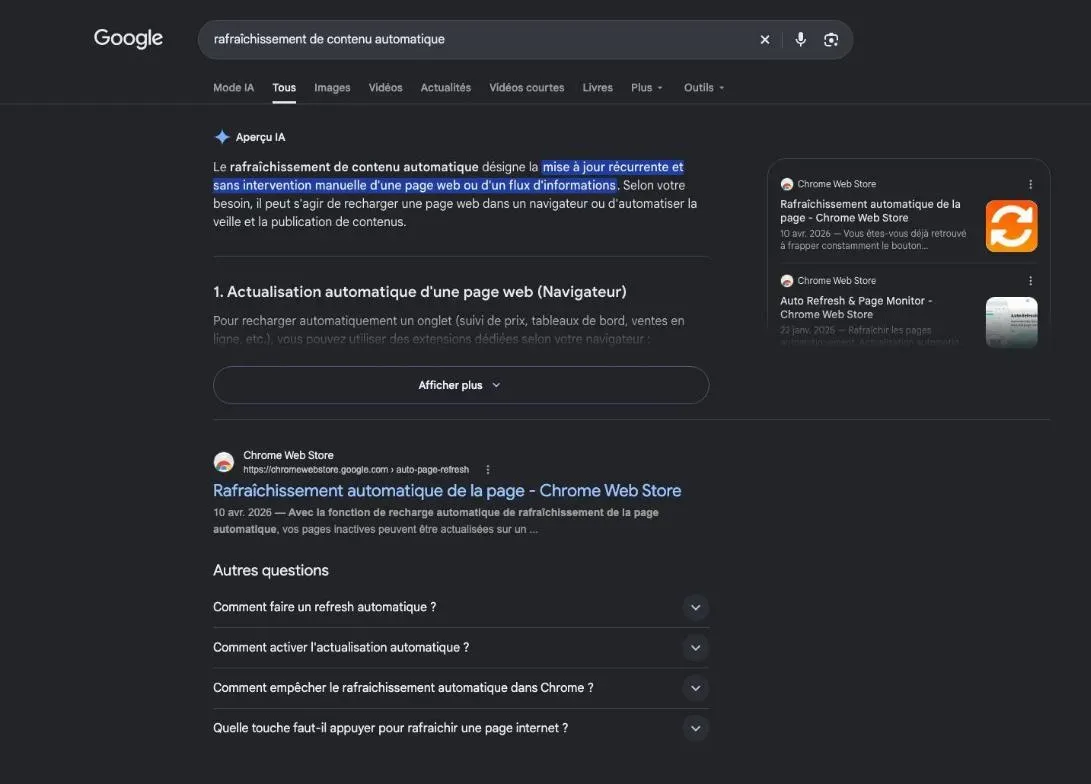Clear the search query with the X icon
This screenshot has height=784, width=1091.
(x=765, y=40)
